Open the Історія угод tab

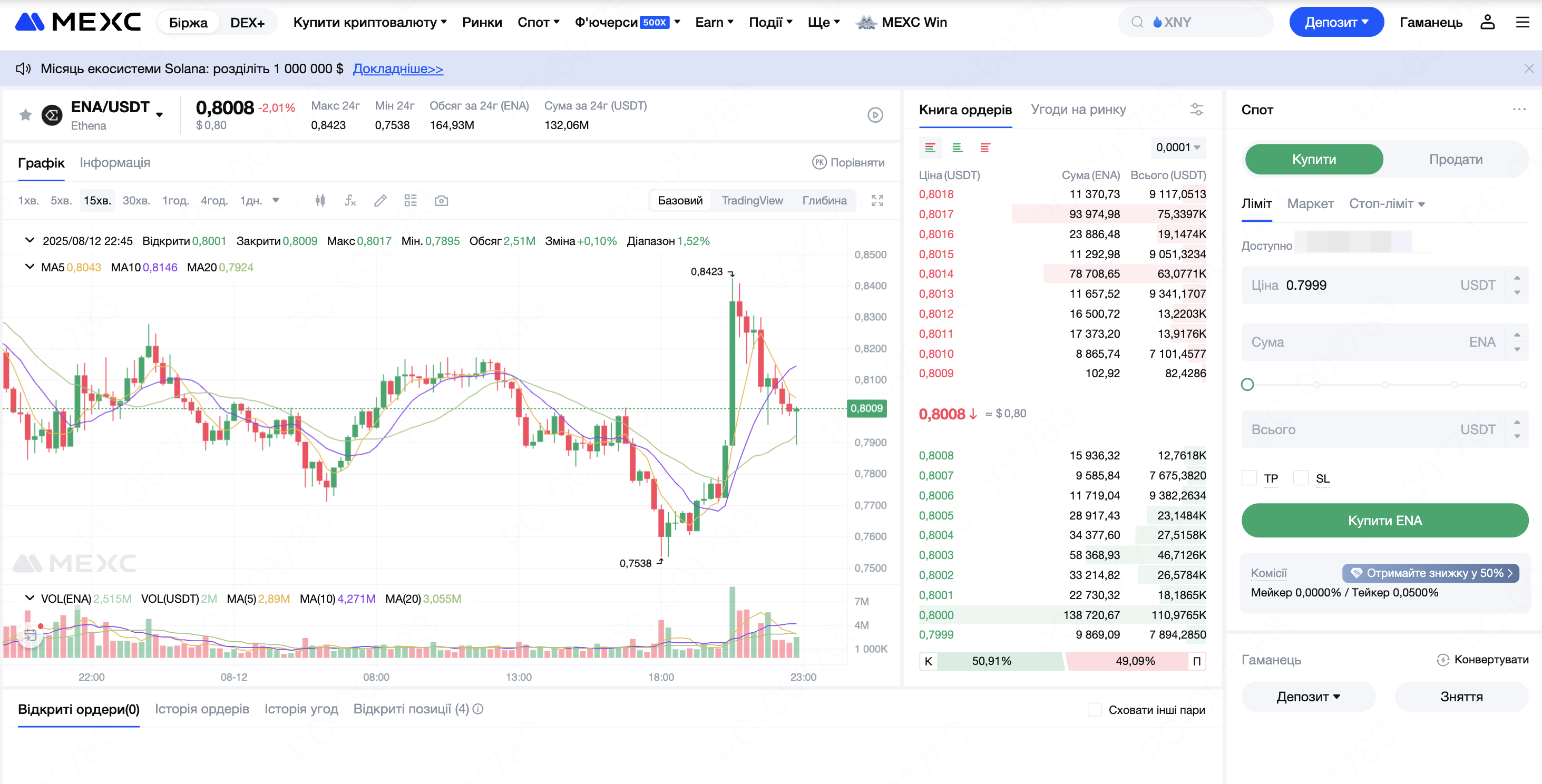tap(301, 709)
